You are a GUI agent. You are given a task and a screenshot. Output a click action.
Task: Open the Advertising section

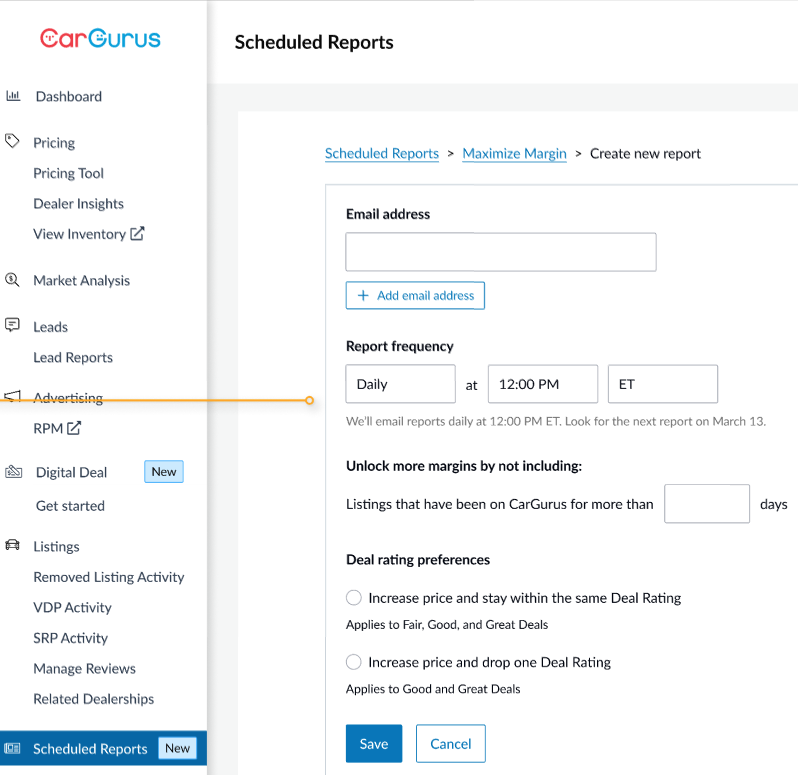pos(68,397)
